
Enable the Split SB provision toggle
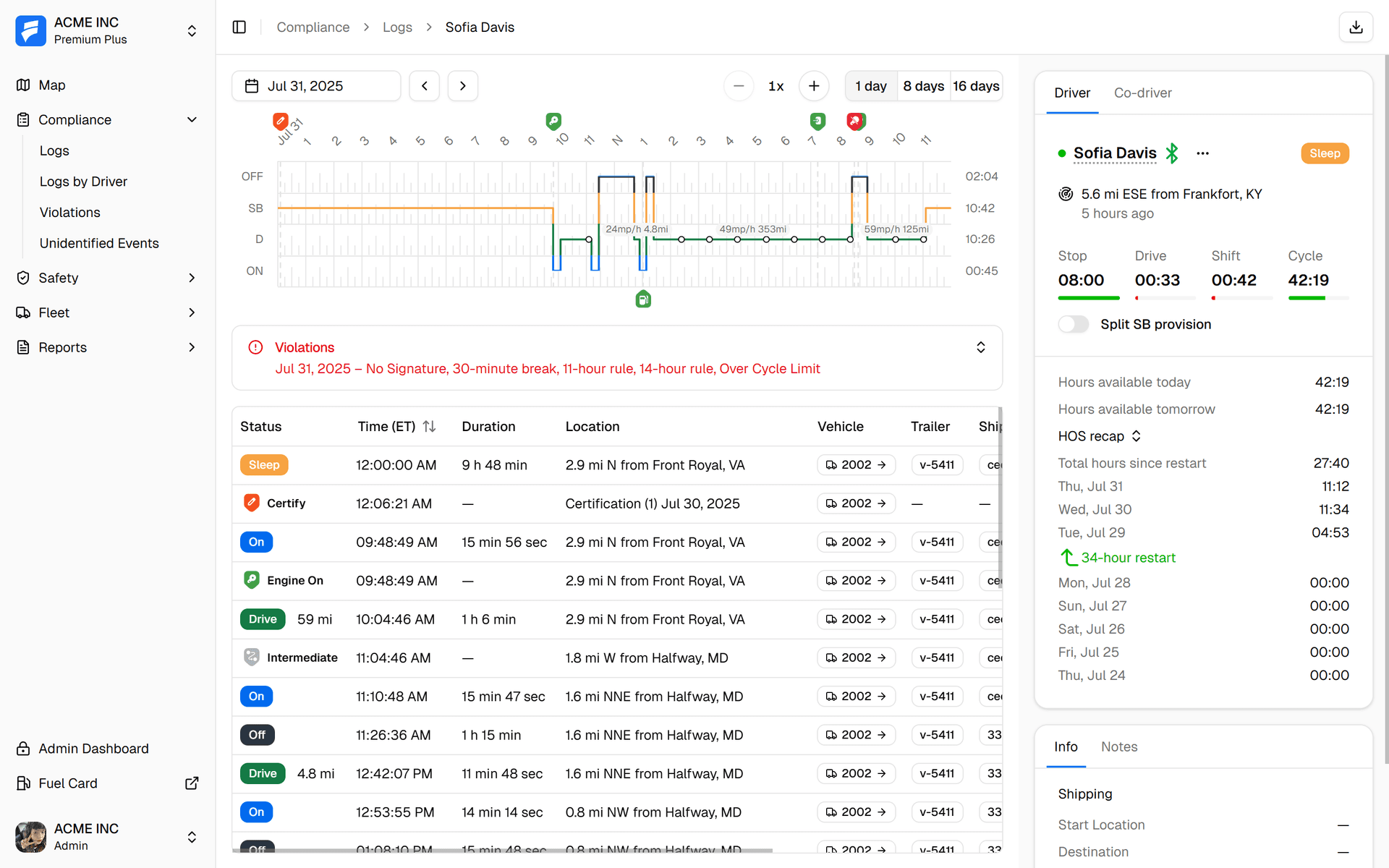pos(1074,324)
